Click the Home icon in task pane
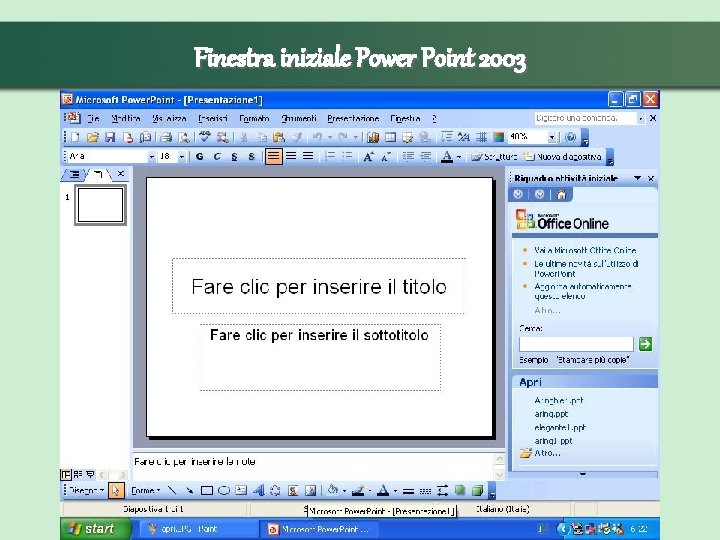 pyautogui.click(x=561, y=195)
